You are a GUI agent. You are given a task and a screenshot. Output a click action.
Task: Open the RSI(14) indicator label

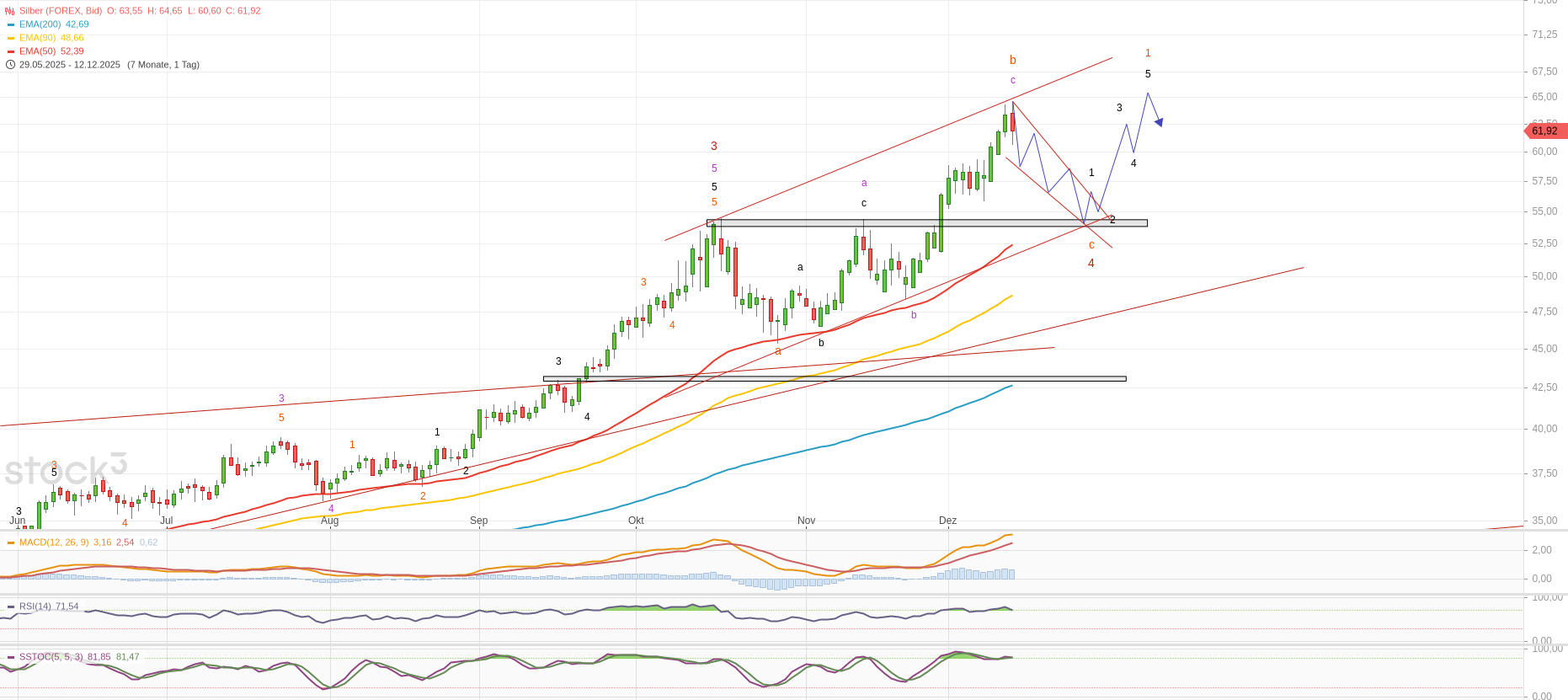[36, 606]
